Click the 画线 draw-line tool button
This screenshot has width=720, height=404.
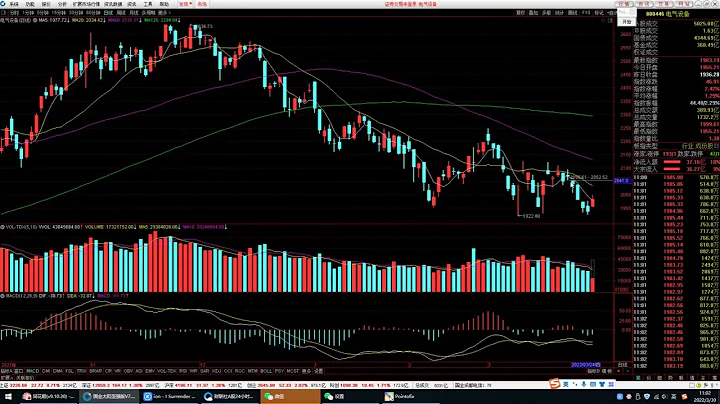coord(573,12)
